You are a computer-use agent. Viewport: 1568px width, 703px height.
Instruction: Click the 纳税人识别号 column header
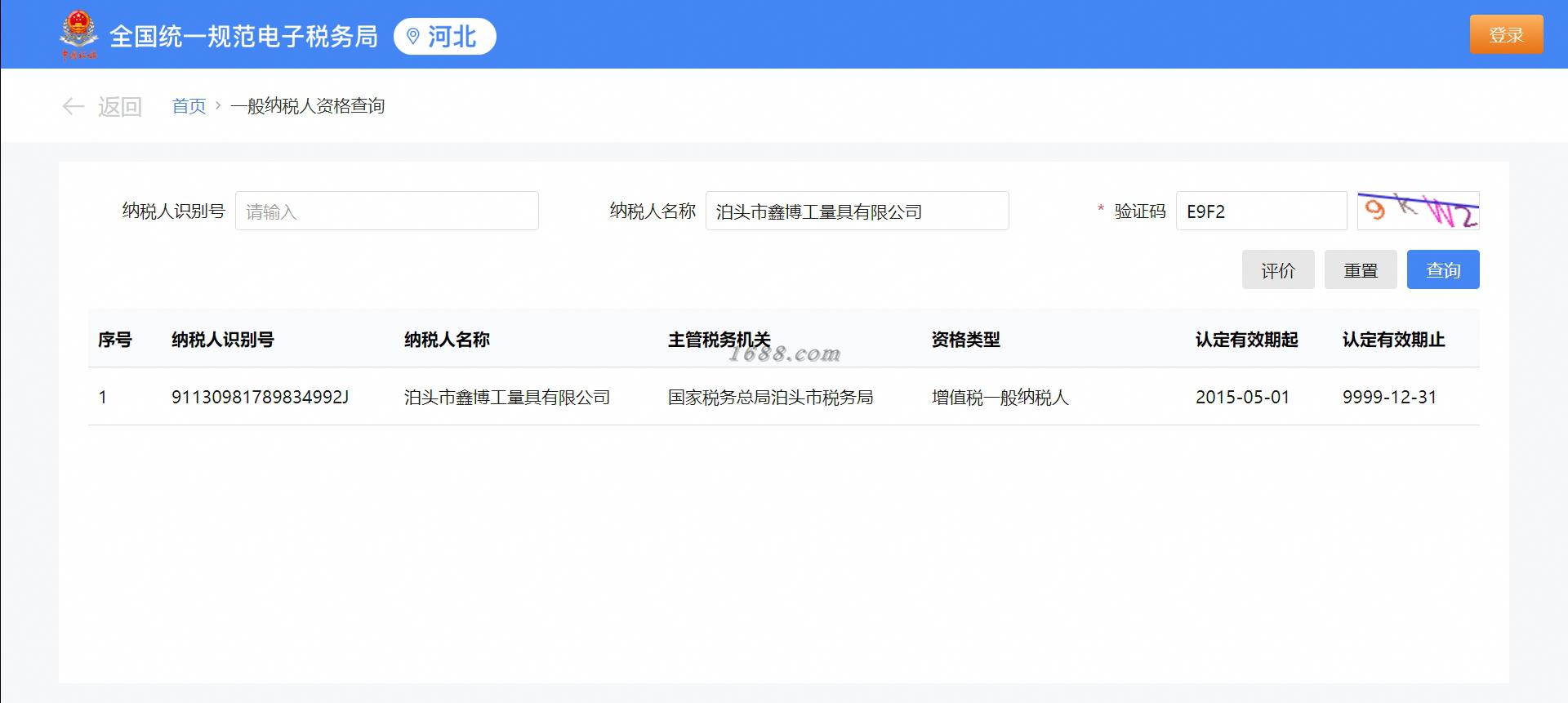223,339
